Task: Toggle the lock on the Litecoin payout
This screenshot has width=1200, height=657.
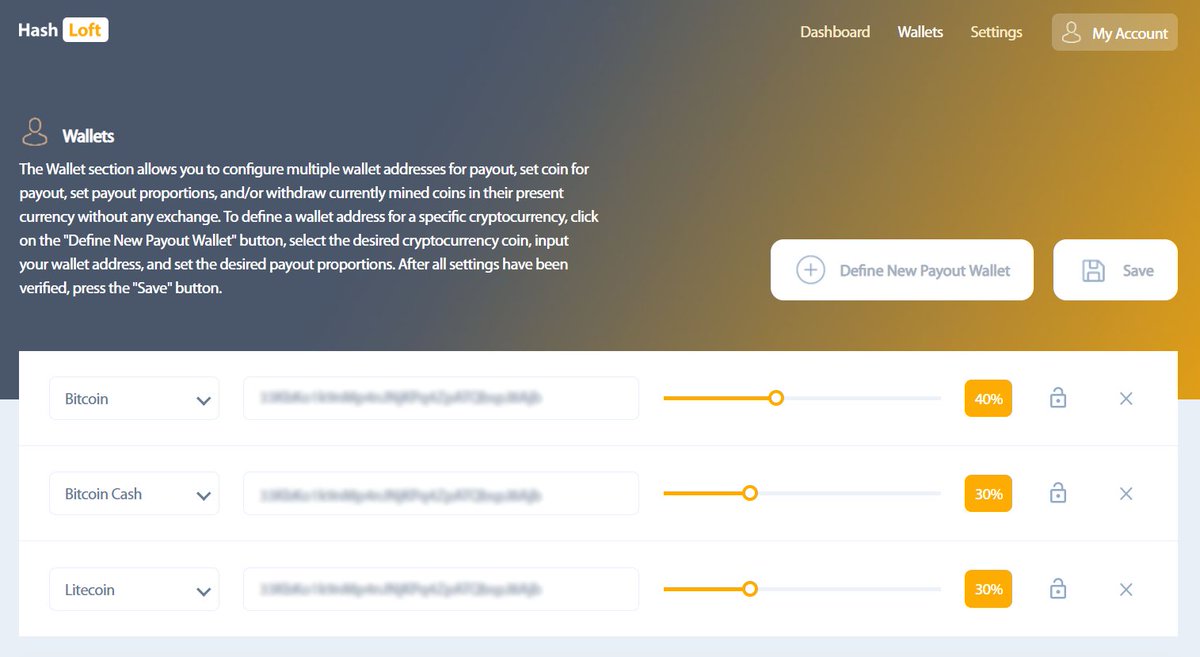Action: pyautogui.click(x=1058, y=589)
